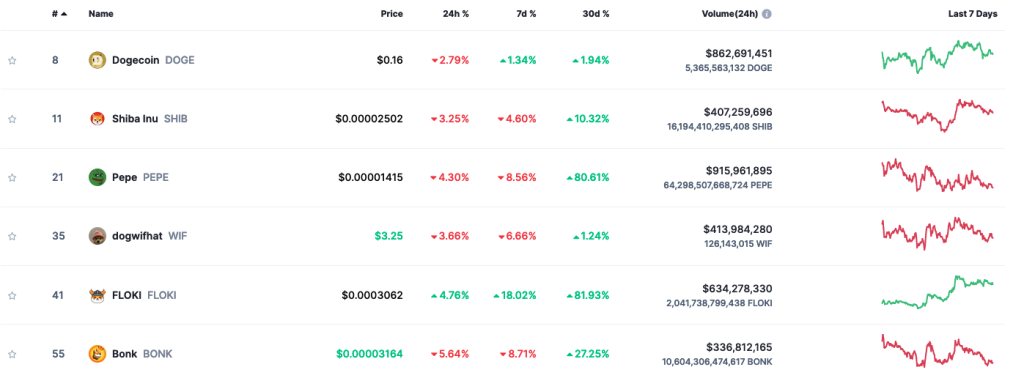Toggle watchlist star for Bonk
Image resolution: width=1024 pixels, height=378 pixels.
(12, 354)
